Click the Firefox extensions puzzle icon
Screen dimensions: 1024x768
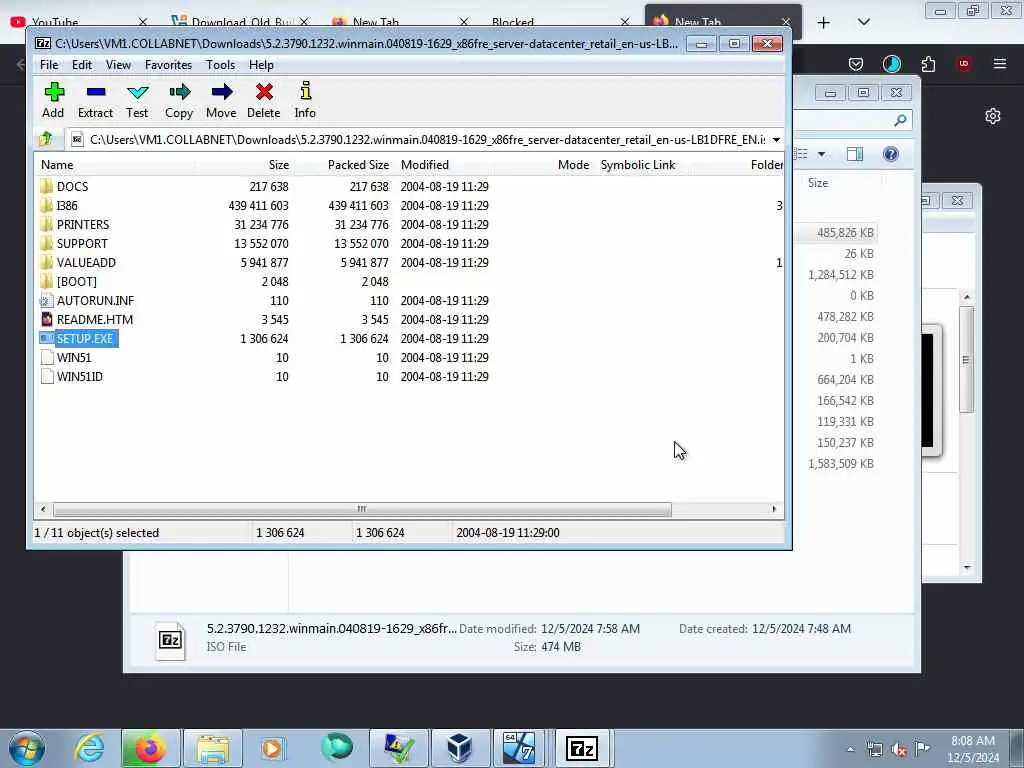(x=928, y=63)
